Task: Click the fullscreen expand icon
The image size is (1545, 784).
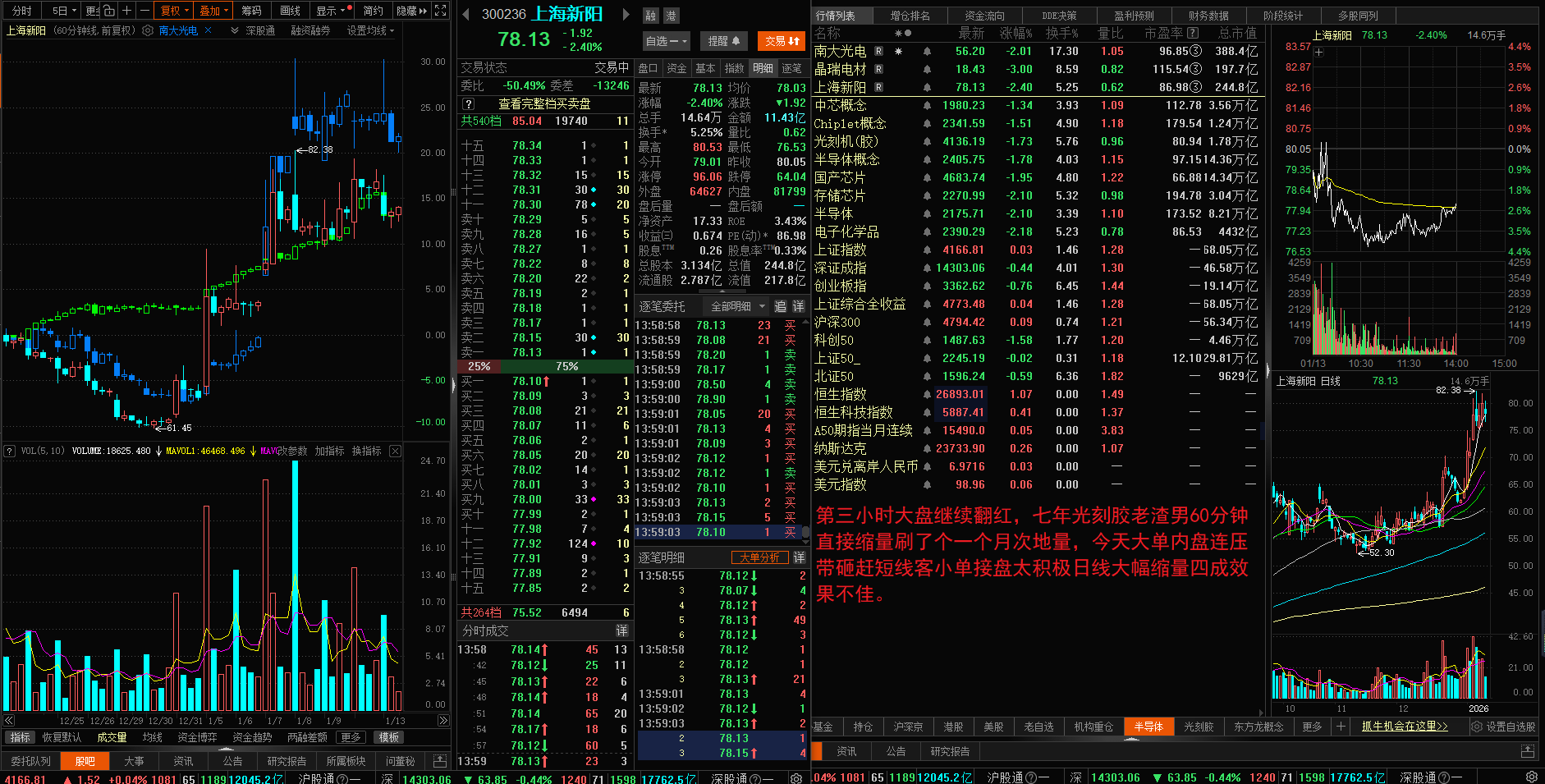Action: click(441, 11)
